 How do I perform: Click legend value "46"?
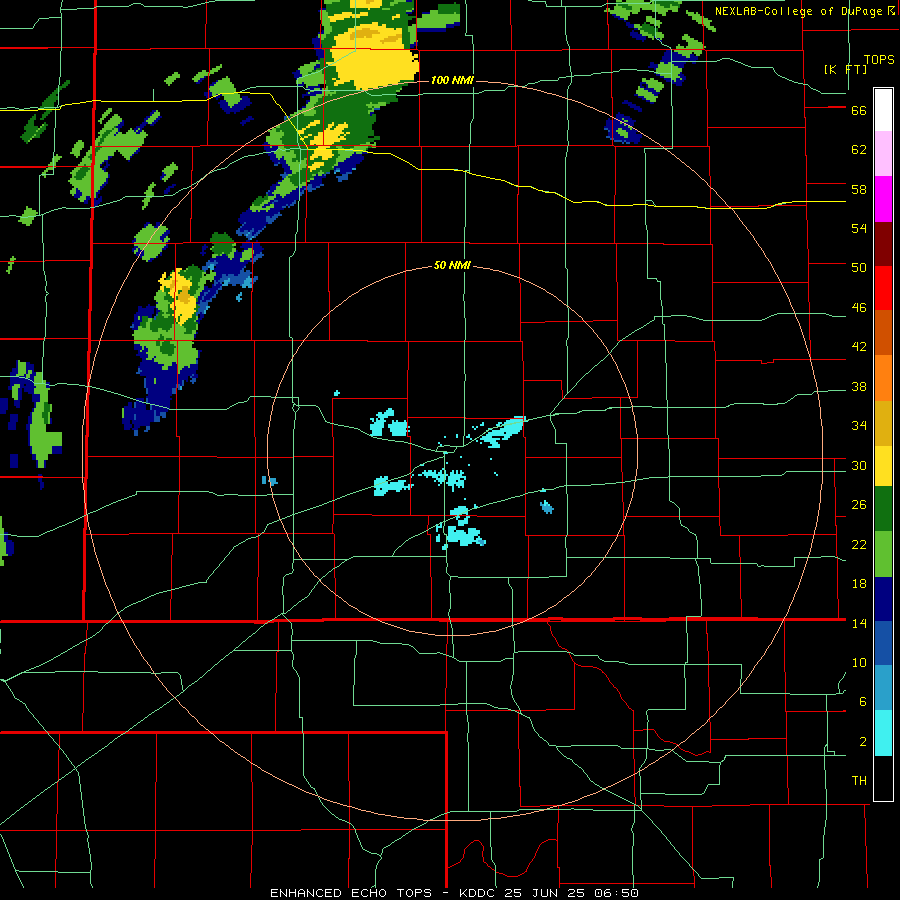pos(859,308)
